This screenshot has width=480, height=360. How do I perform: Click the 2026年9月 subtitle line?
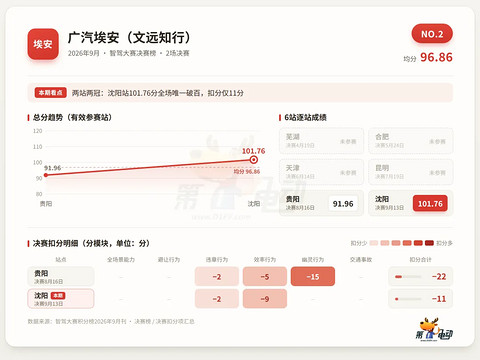tap(129, 53)
